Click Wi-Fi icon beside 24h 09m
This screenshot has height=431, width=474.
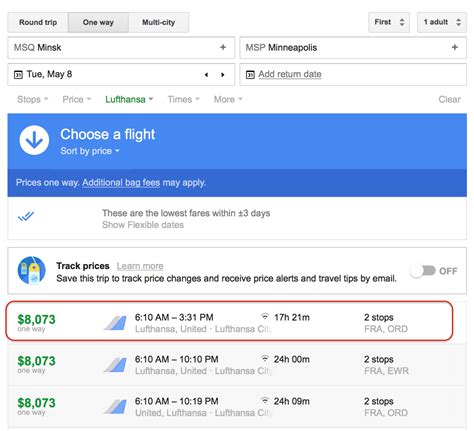pos(265,400)
